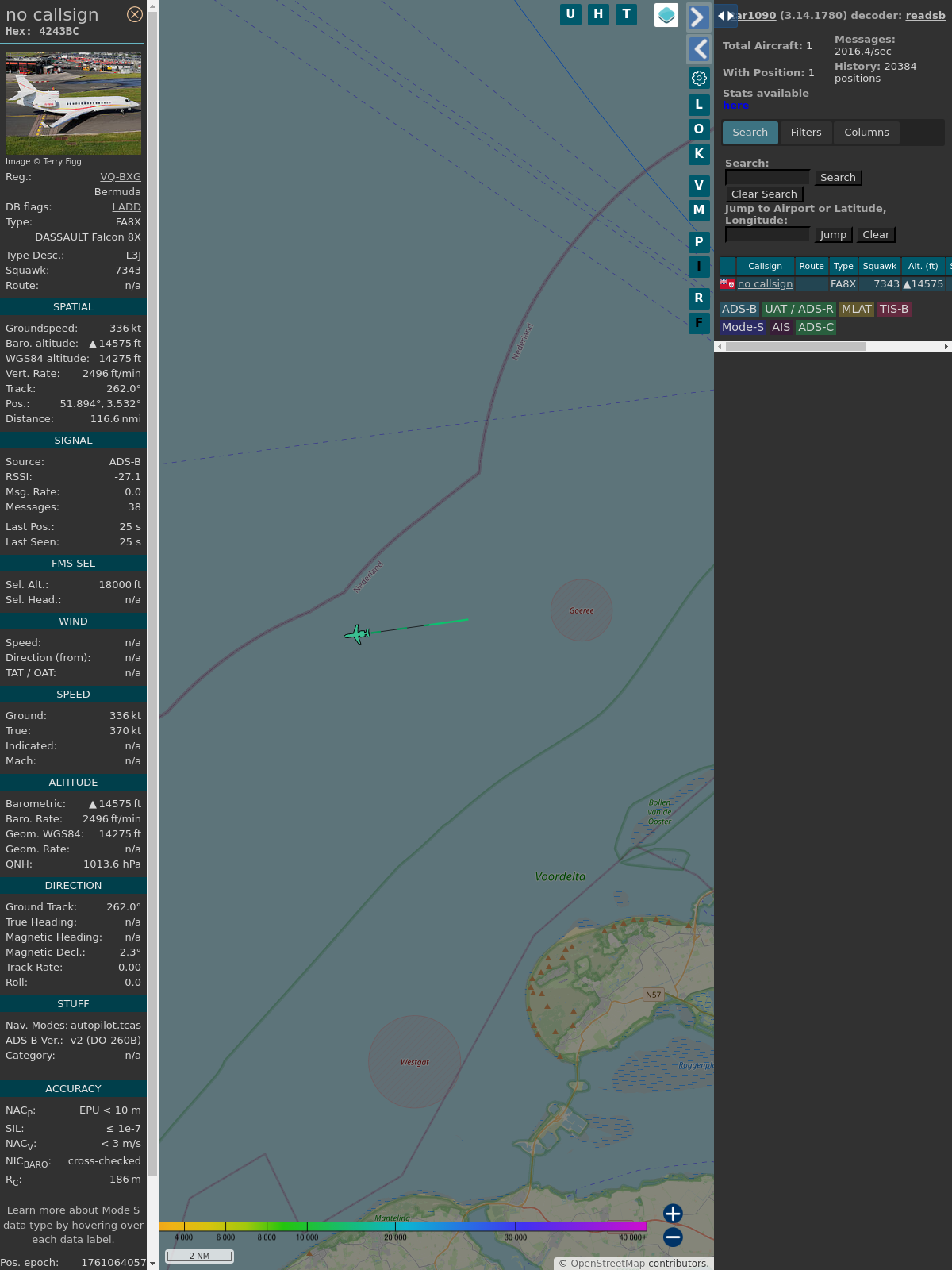Click the I map button
Viewport: 952px width, 1270px height.
pyautogui.click(x=699, y=267)
